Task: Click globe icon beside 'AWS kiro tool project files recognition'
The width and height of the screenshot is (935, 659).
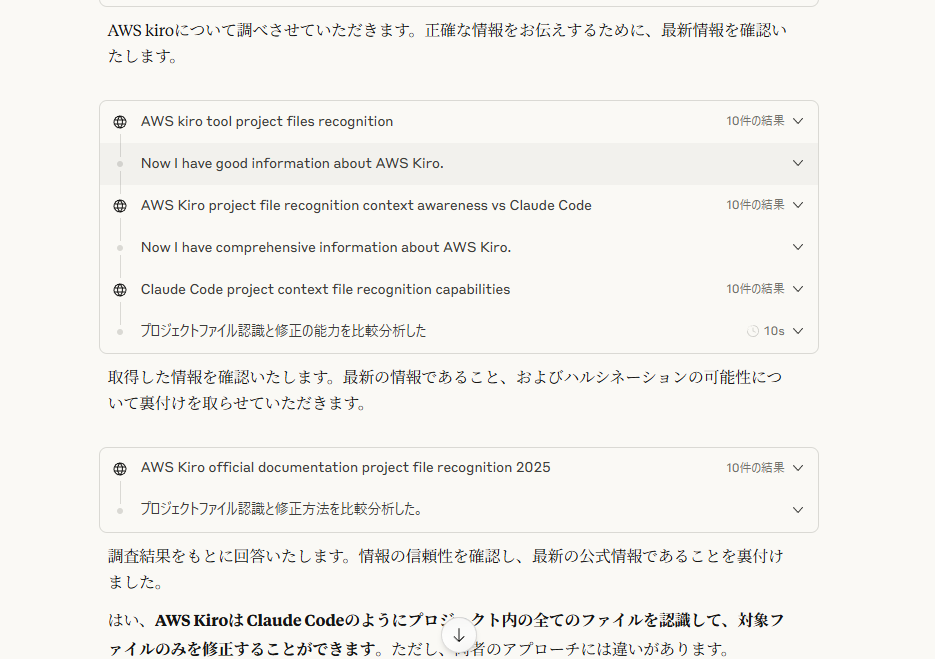Action: (x=120, y=122)
